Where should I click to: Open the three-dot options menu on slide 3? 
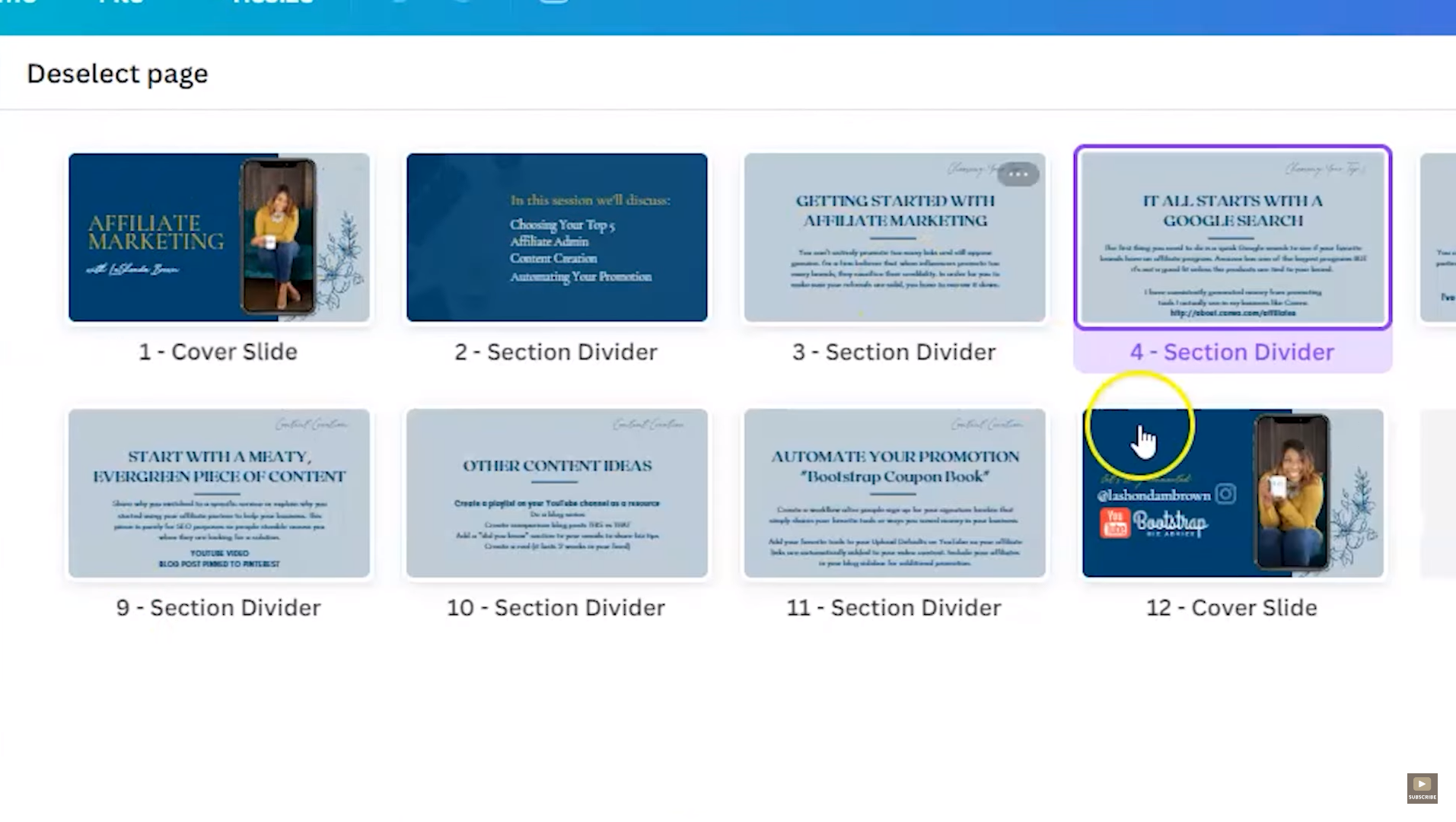pos(1018,174)
